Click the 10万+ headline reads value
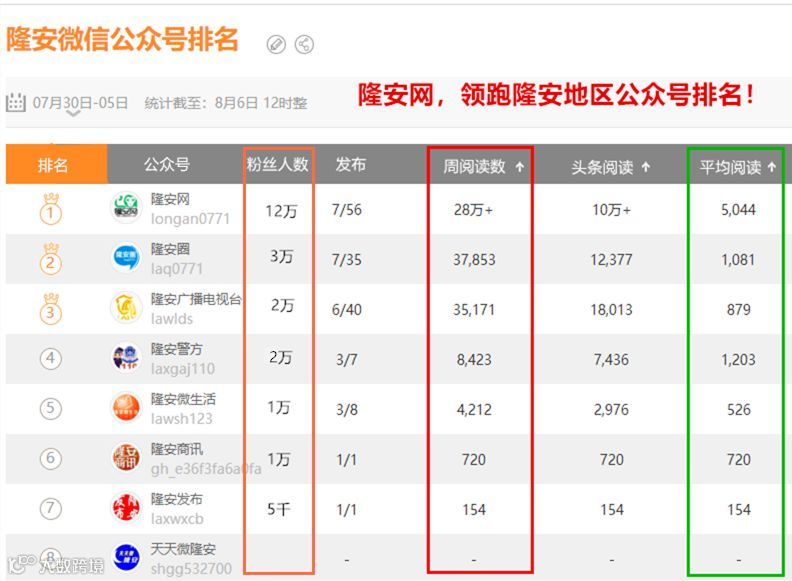Viewport: 792px width, 581px height. coord(612,210)
